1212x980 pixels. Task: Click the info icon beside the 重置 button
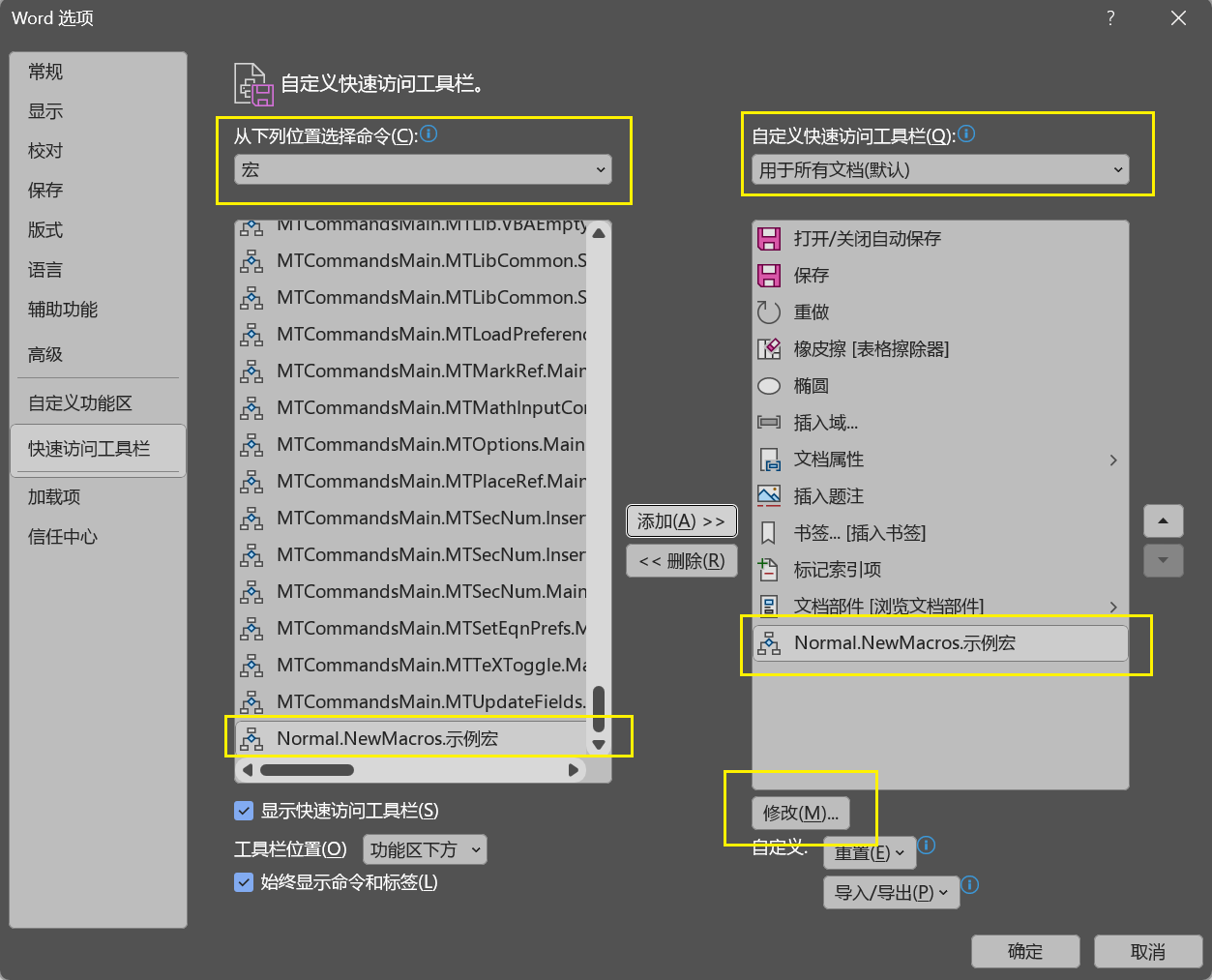(927, 845)
